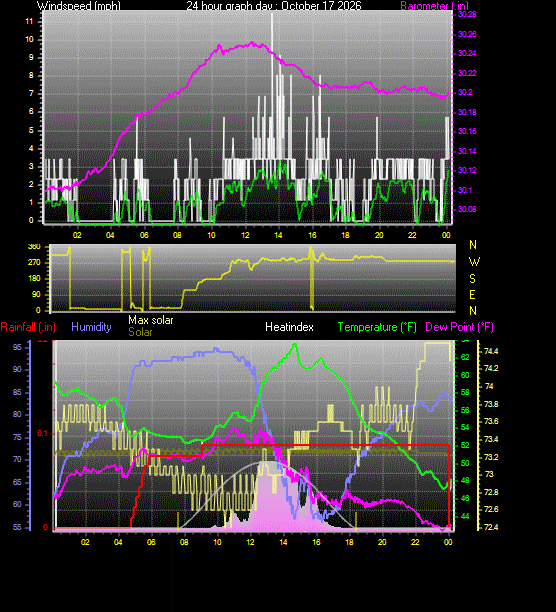Click the "30.1" barometer axis value
The image size is (556, 612).
tap(465, 190)
